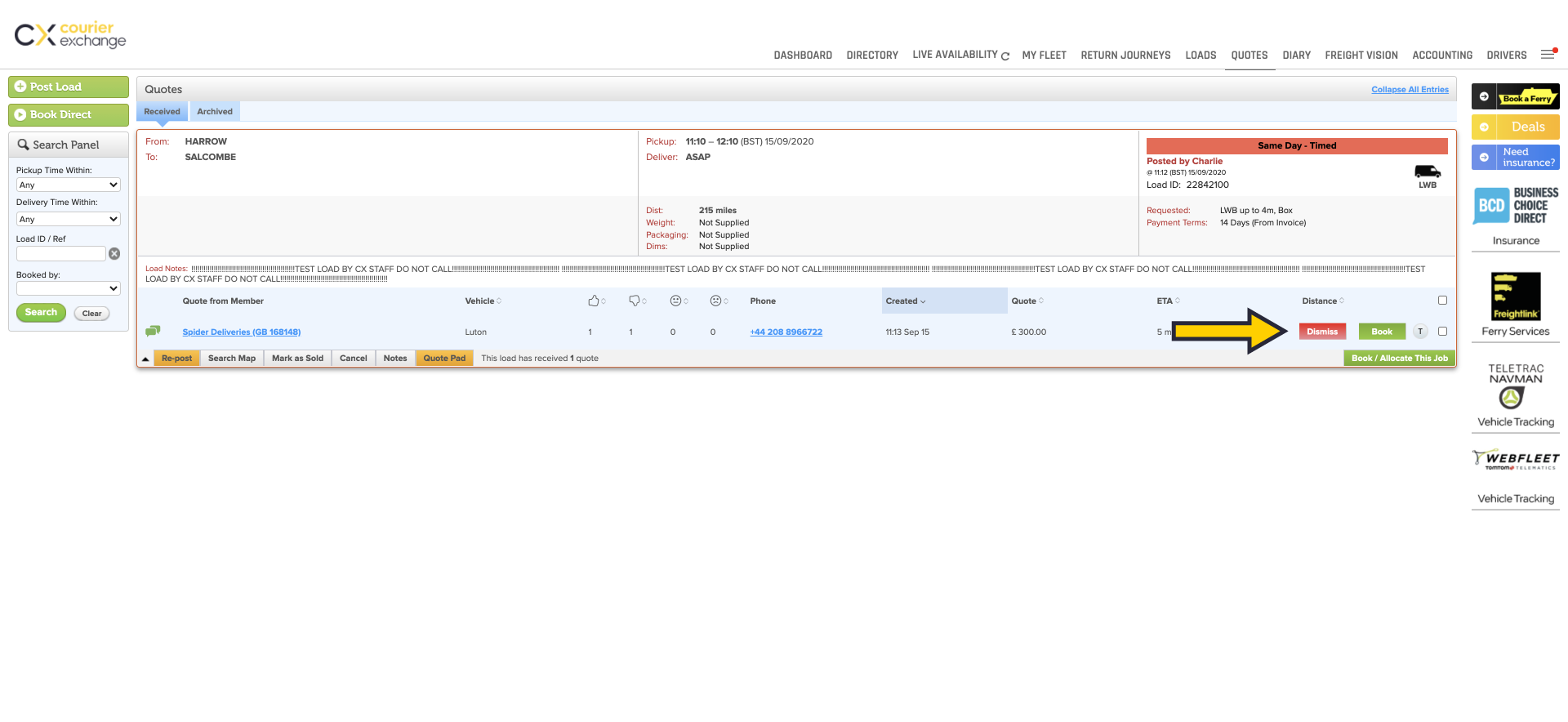This screenshot has height=722, width=1568.
Task: Tick the select-all checkbox in the quotes header
Action: pos(1442,301)
